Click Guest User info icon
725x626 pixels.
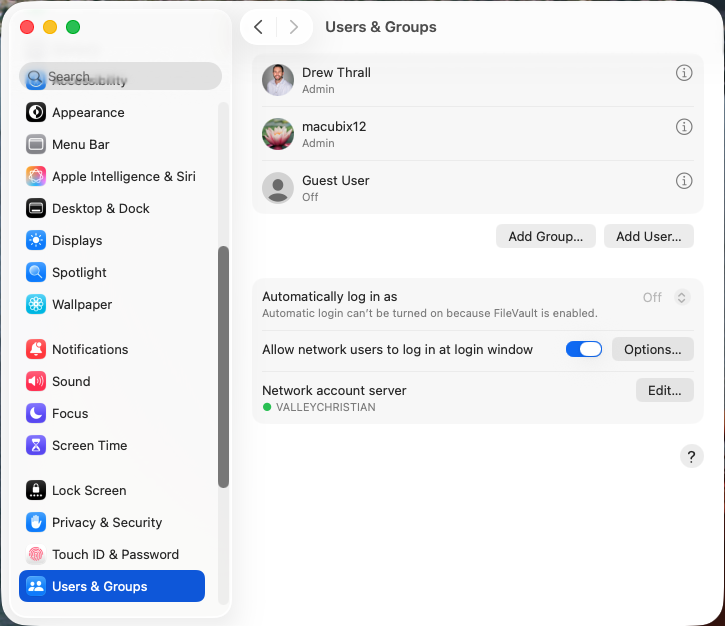click(684, 181)
